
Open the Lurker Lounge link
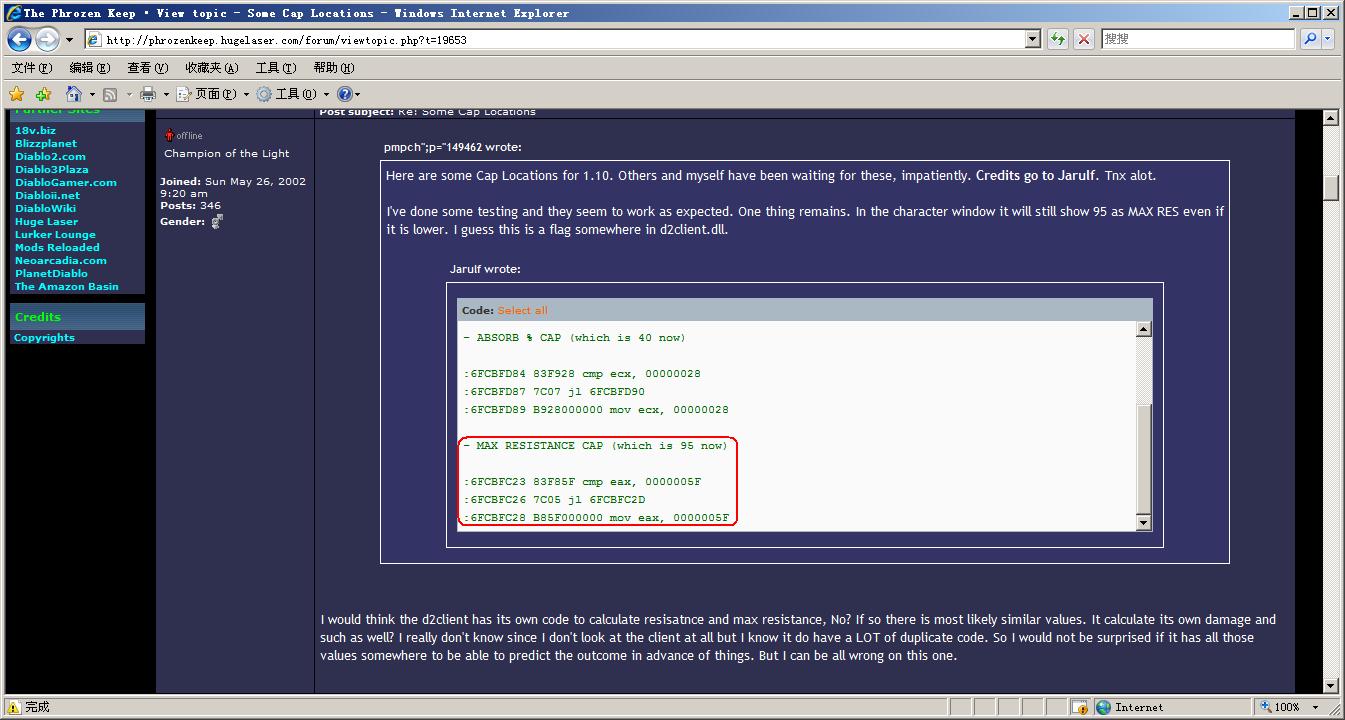pyautogui.click(x=55, y=235)
